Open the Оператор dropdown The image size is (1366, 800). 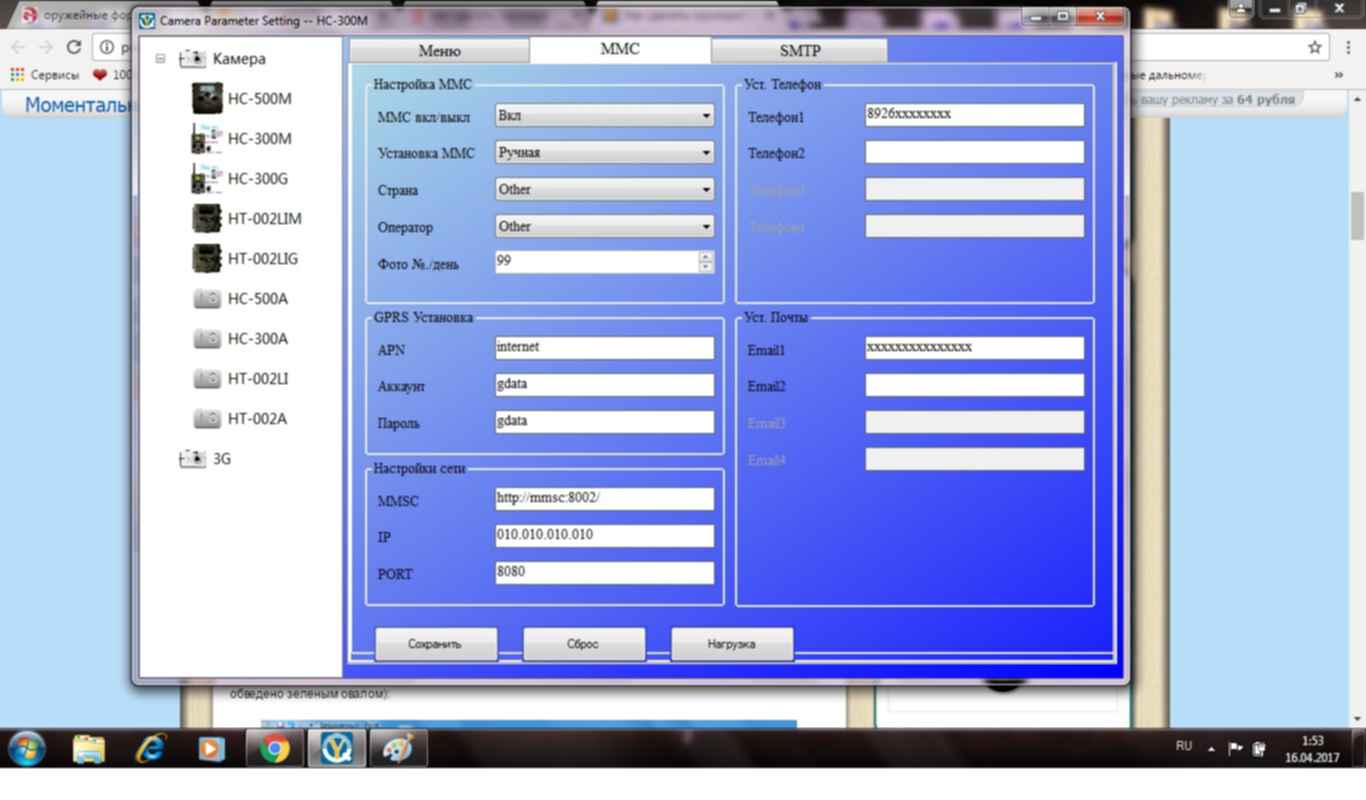pyautogui.click(x=605, y=227)
